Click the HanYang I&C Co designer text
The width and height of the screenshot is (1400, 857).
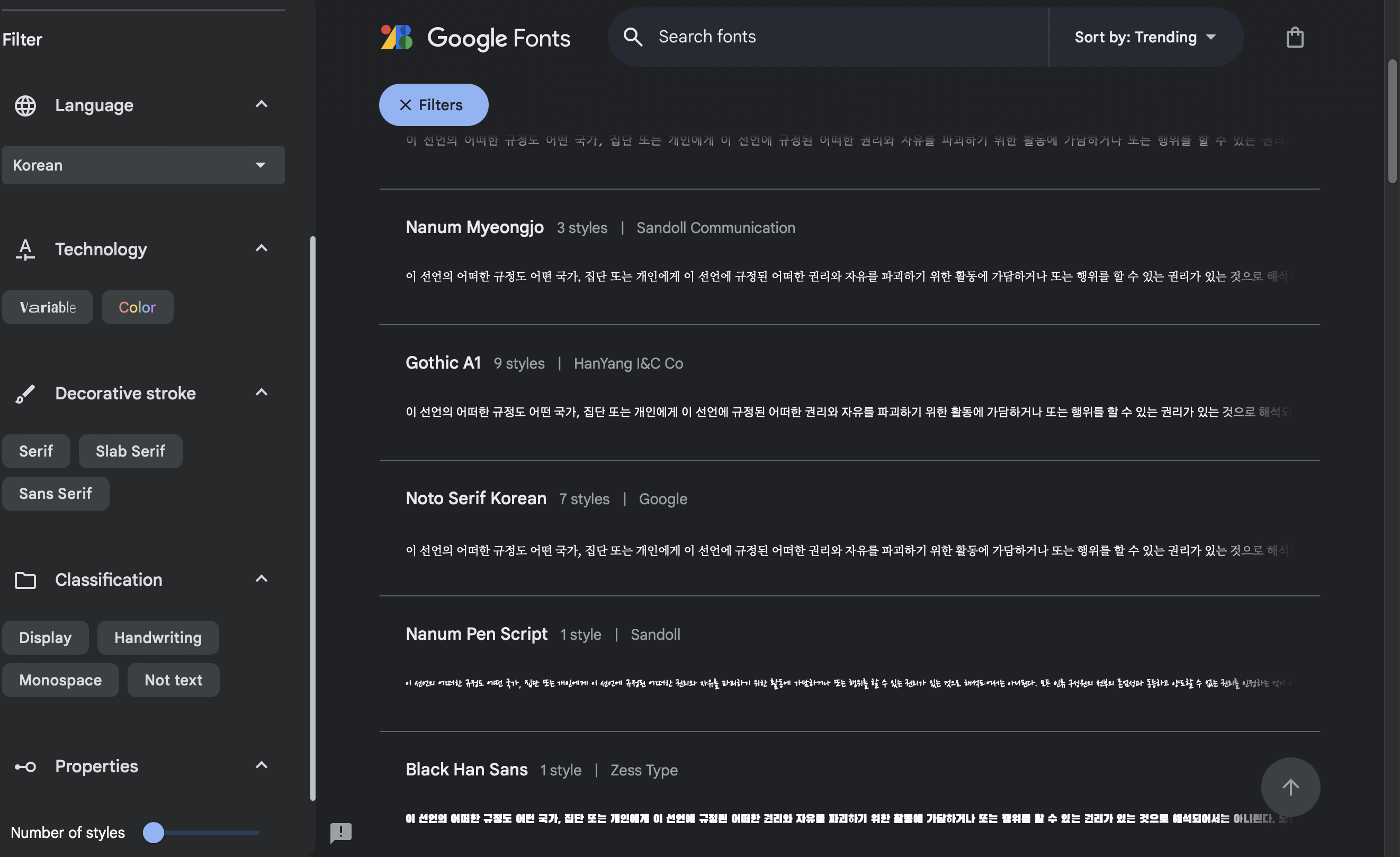tap(629, 364)
